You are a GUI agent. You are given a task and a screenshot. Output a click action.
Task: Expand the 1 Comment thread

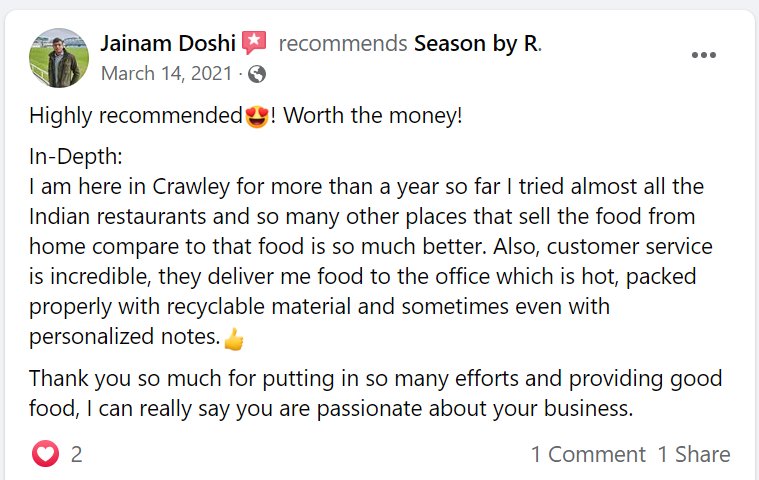point(588,455)
